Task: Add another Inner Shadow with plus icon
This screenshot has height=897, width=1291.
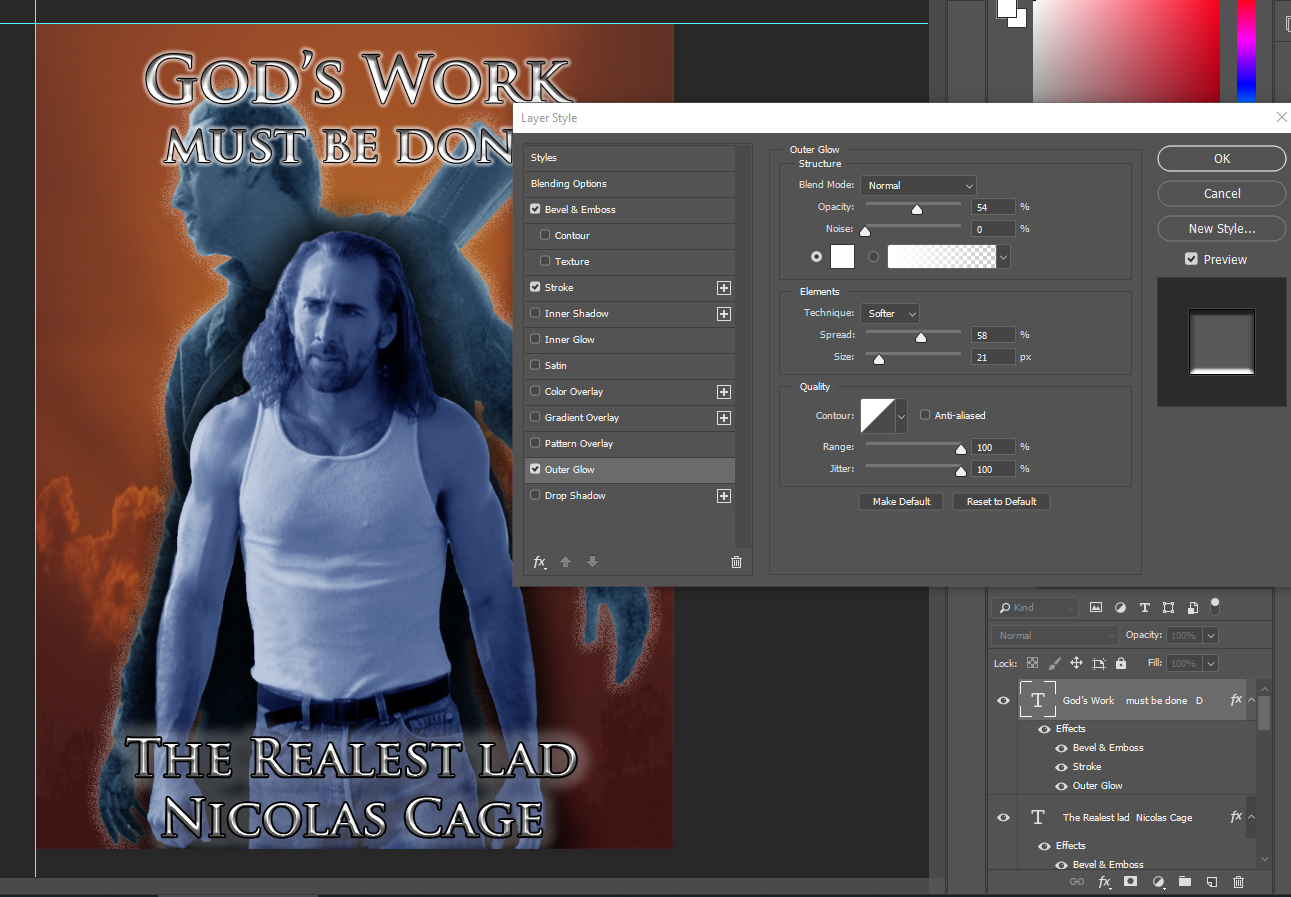Action: point(724,314)
